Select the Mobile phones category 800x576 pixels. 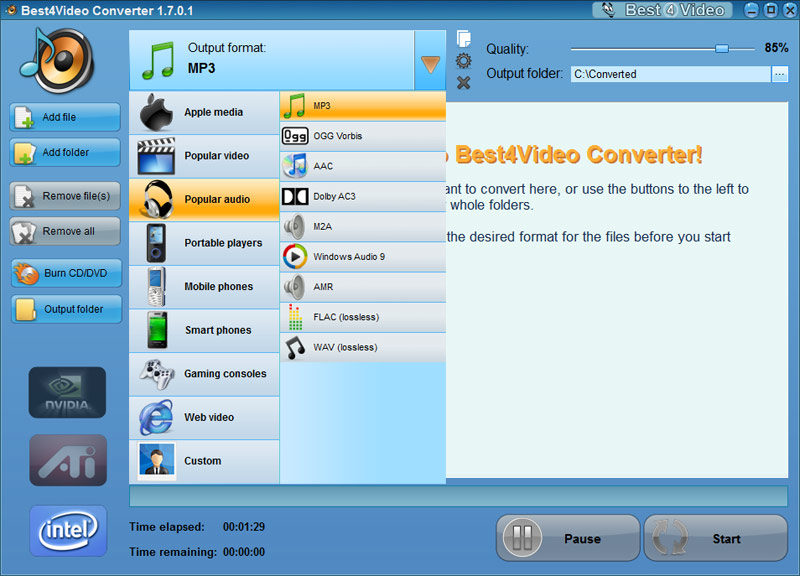tap(204, 287)
